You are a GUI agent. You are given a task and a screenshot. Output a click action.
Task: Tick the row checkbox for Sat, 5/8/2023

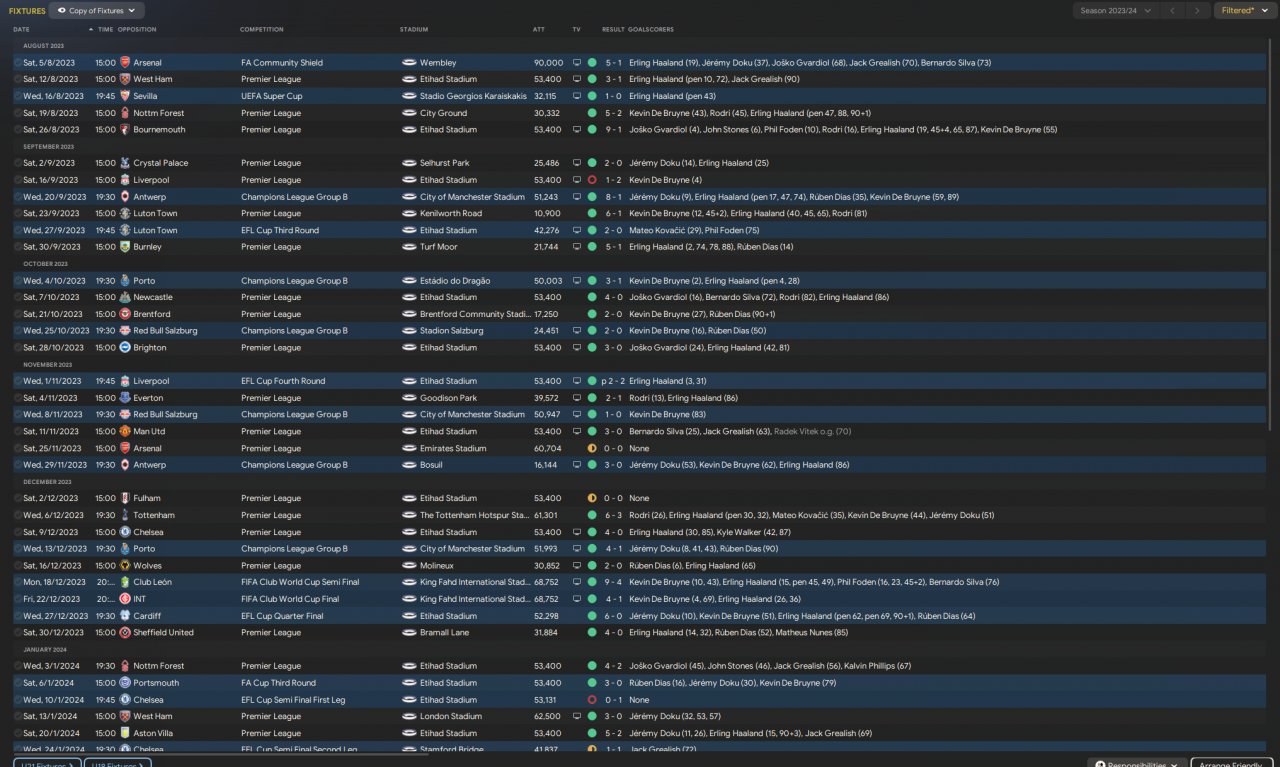click(18, 63)
